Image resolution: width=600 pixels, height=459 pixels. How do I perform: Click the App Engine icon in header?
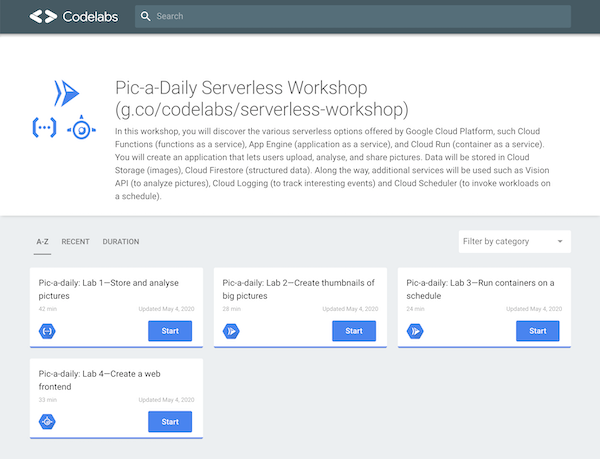tap(82, 129)
